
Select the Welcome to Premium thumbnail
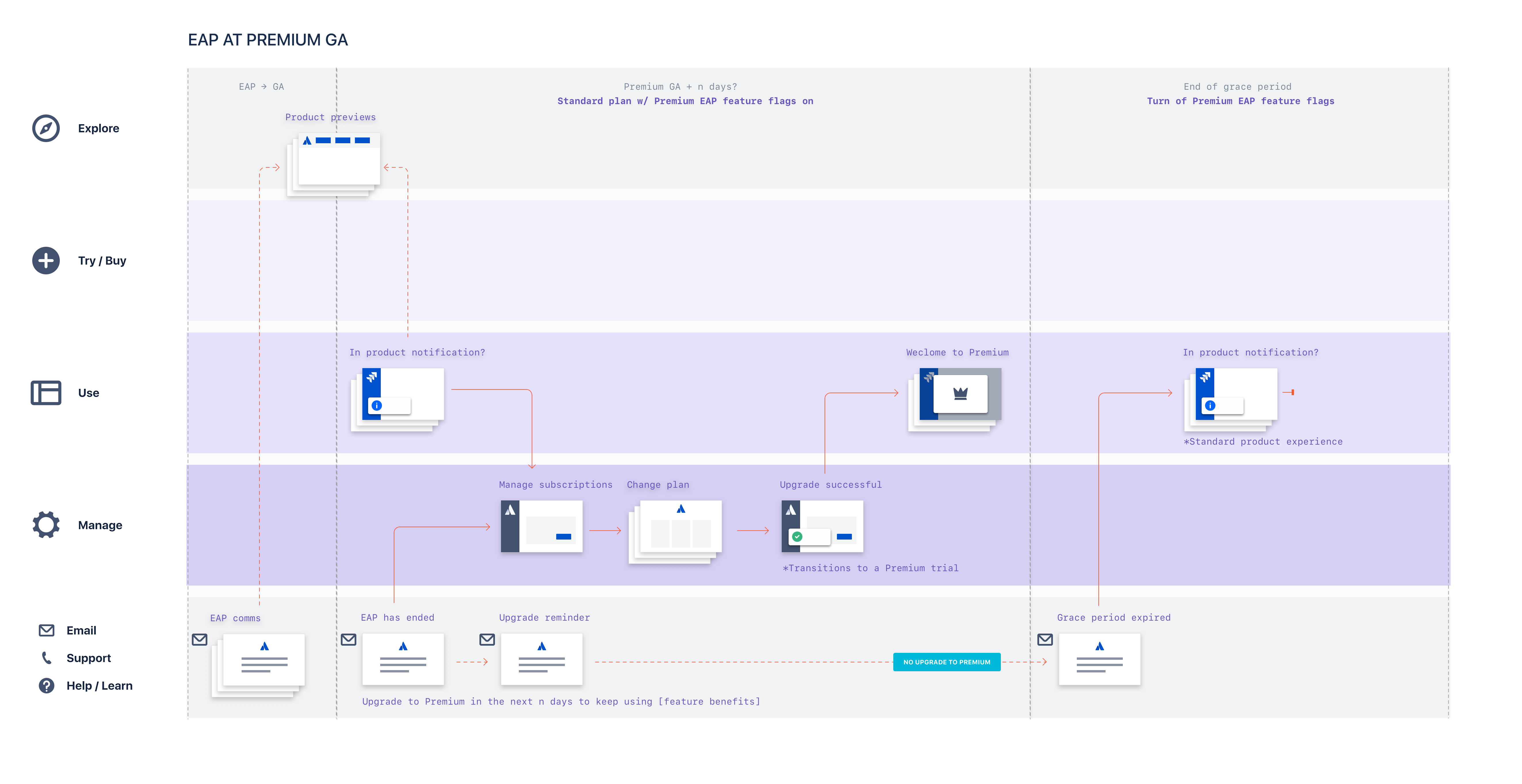(955, 399)
